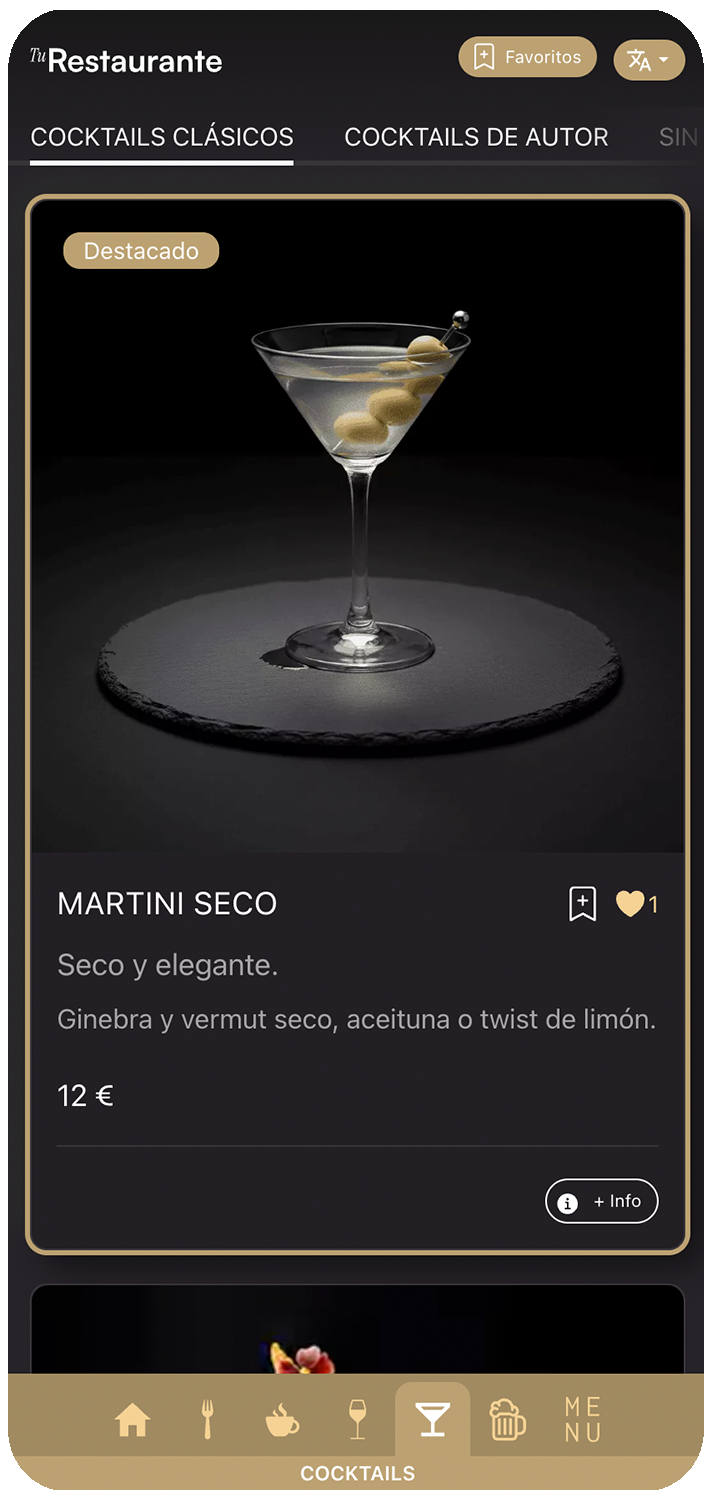Switch to Cocktails Clásicos tab

[162, 137]
